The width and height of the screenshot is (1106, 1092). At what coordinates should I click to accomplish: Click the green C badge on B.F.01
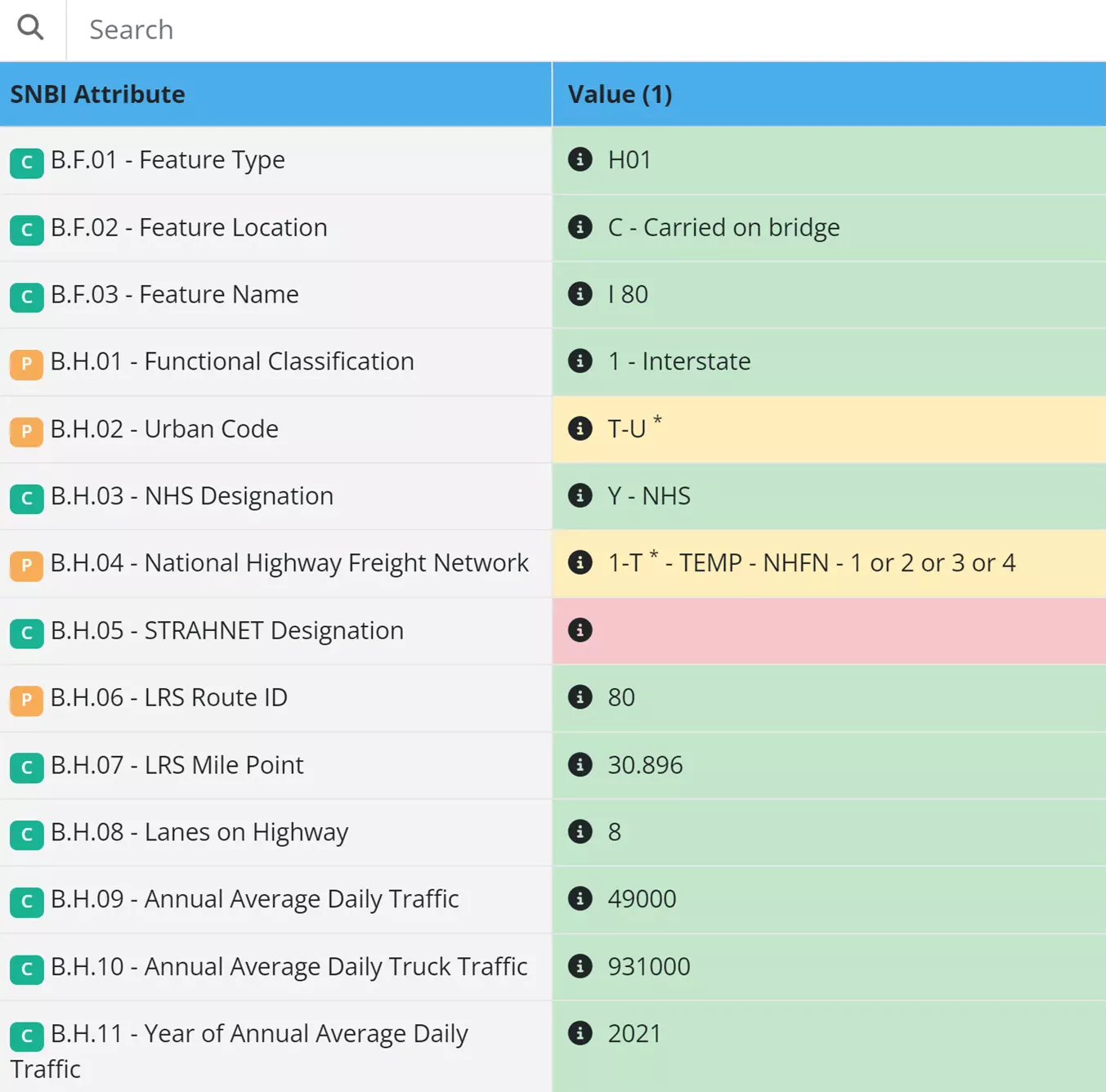[x=27, y=163]
